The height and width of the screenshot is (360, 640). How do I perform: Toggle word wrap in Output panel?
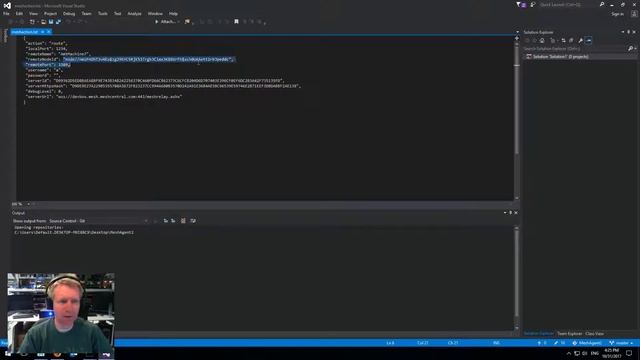193,221
